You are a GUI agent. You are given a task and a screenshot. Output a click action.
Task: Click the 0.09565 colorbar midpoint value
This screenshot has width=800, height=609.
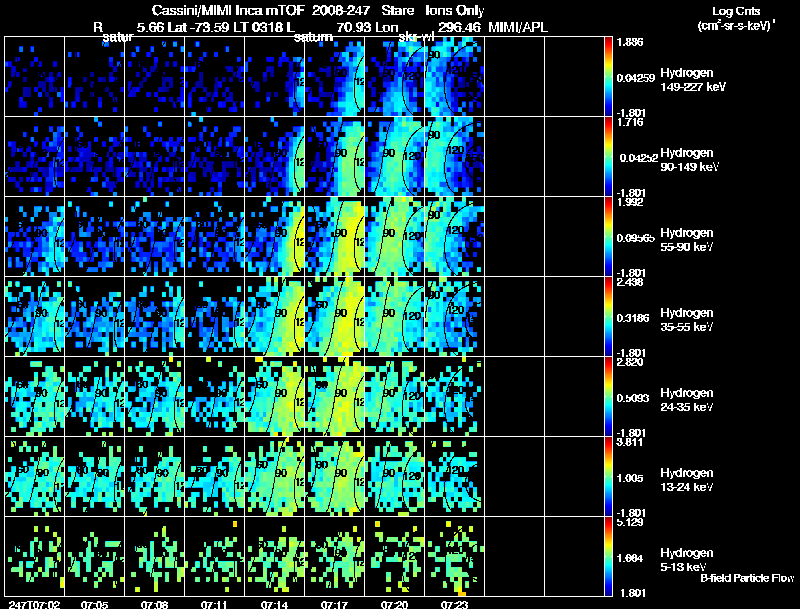pyautogui.click(x=635, y=238)
